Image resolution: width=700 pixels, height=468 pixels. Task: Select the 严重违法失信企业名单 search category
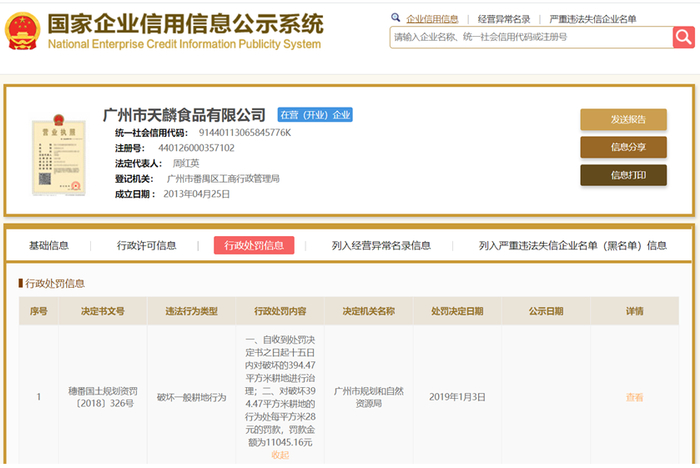click(592, 19)
